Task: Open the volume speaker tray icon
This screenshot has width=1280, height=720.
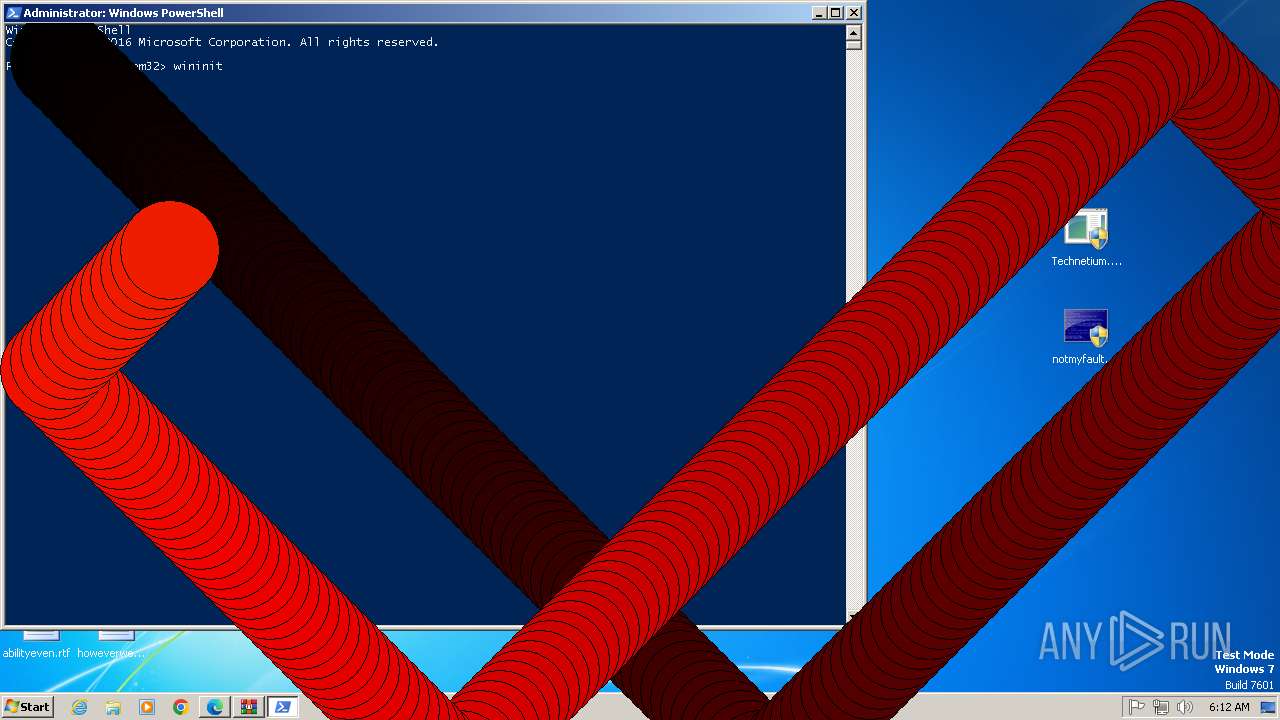Action: (1185, 707)
